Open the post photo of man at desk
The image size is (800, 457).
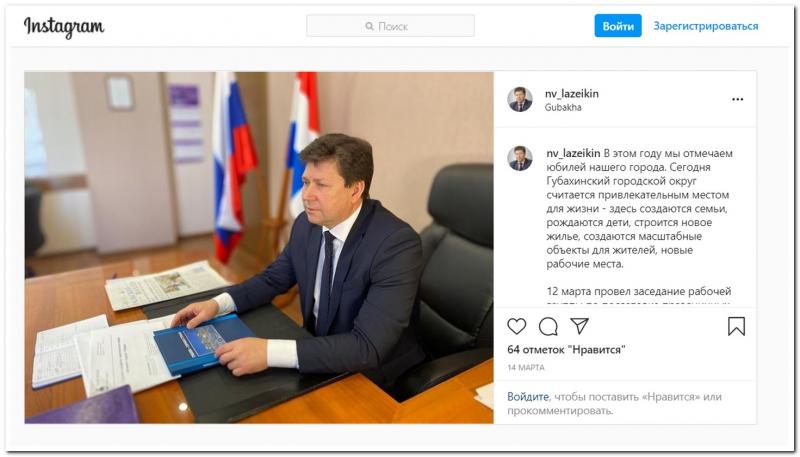click(259, 247)
